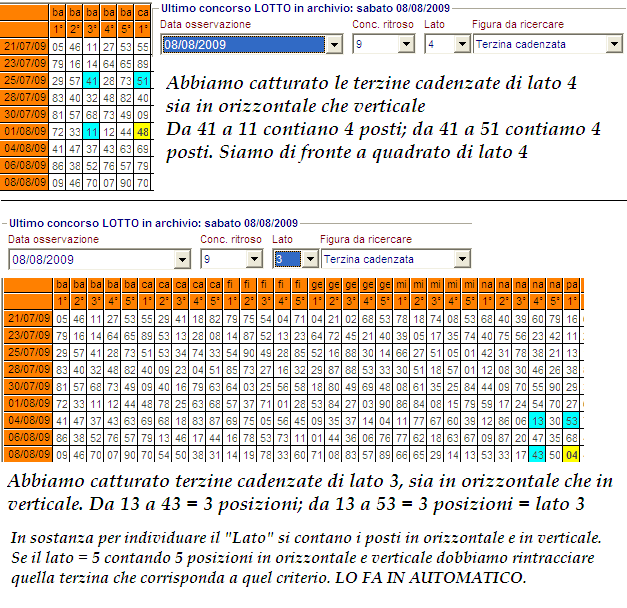Expand Figura da ricercare dropdown beside Lato 4
This screenshot has width=627, height=608.
(614, 44)
